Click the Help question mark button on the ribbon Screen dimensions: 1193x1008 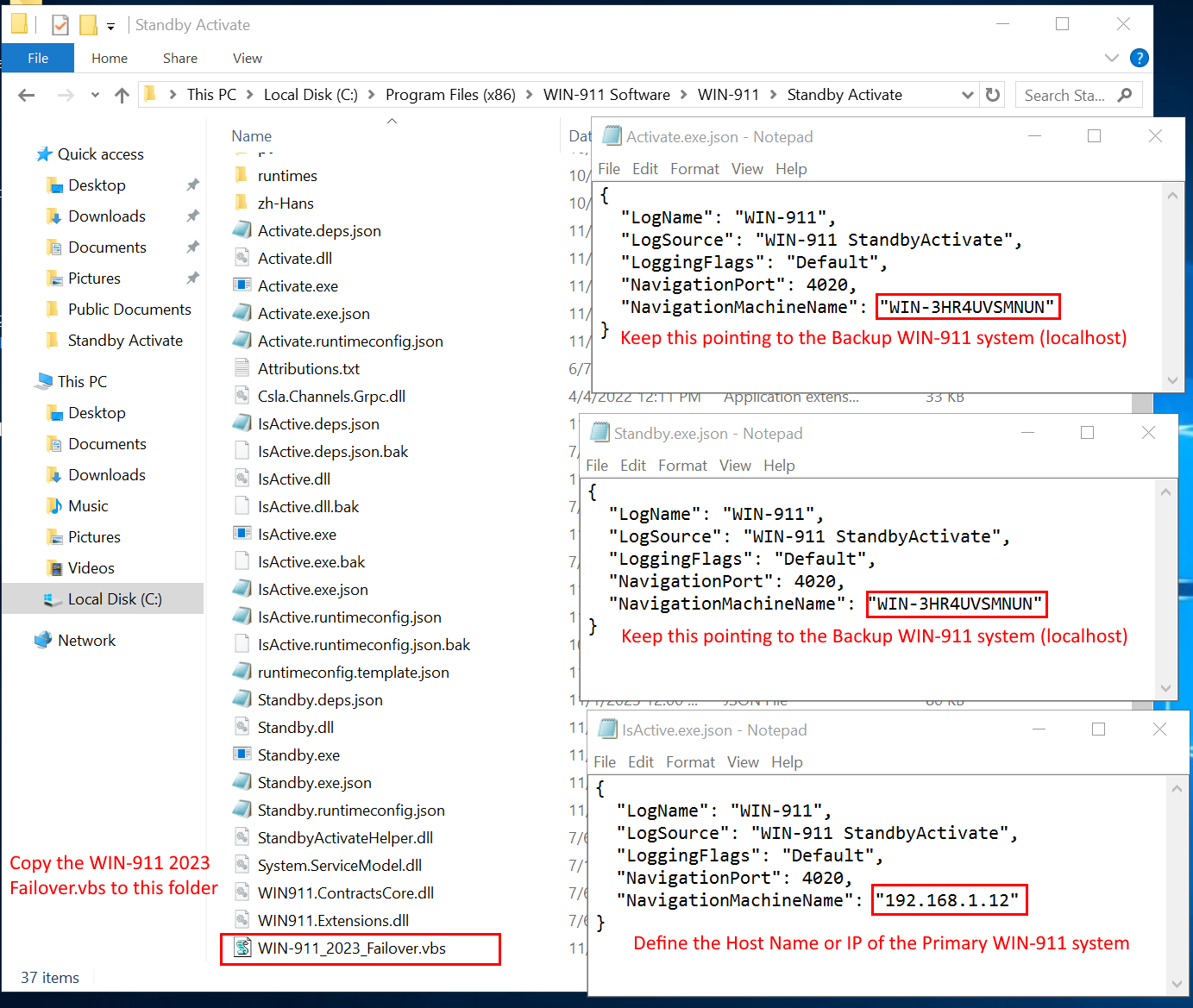pos(1139,58)
